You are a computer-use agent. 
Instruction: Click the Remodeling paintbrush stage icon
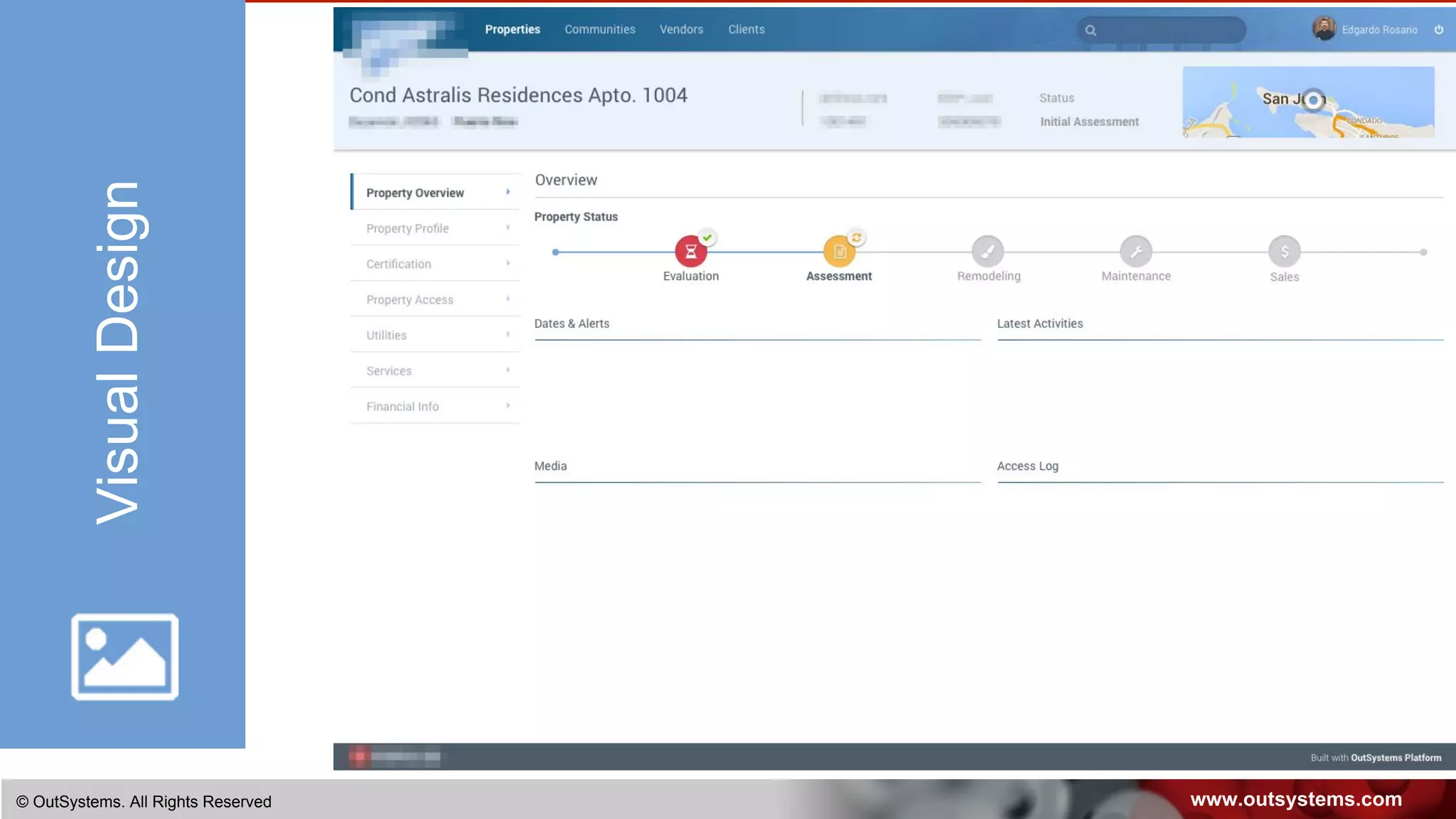(987, 251)
